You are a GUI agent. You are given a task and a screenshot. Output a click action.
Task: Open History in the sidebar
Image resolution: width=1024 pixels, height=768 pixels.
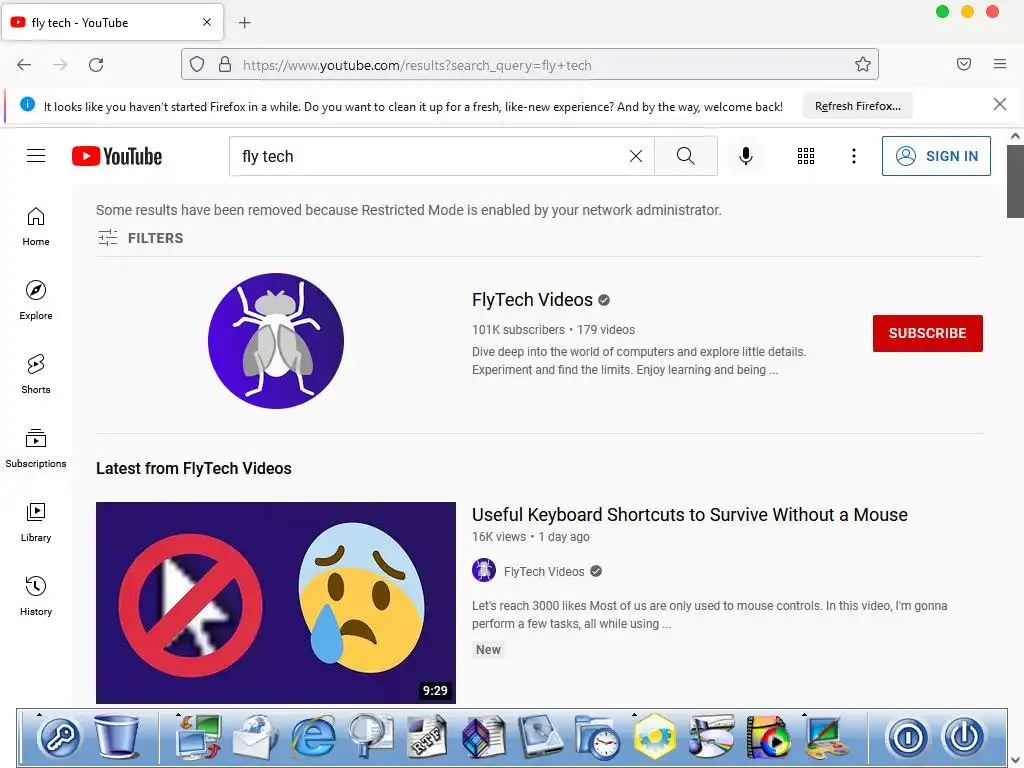click(36, 596)
